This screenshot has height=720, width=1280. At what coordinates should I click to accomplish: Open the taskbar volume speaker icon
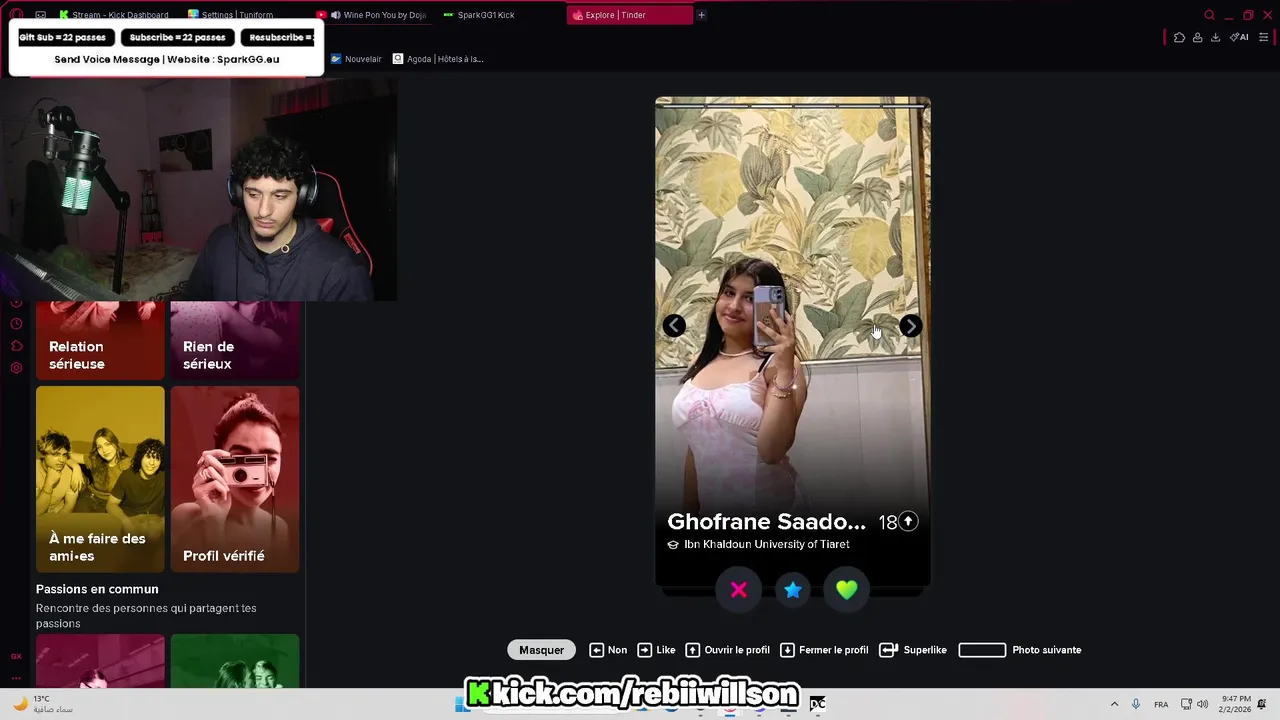(1202, 704)
